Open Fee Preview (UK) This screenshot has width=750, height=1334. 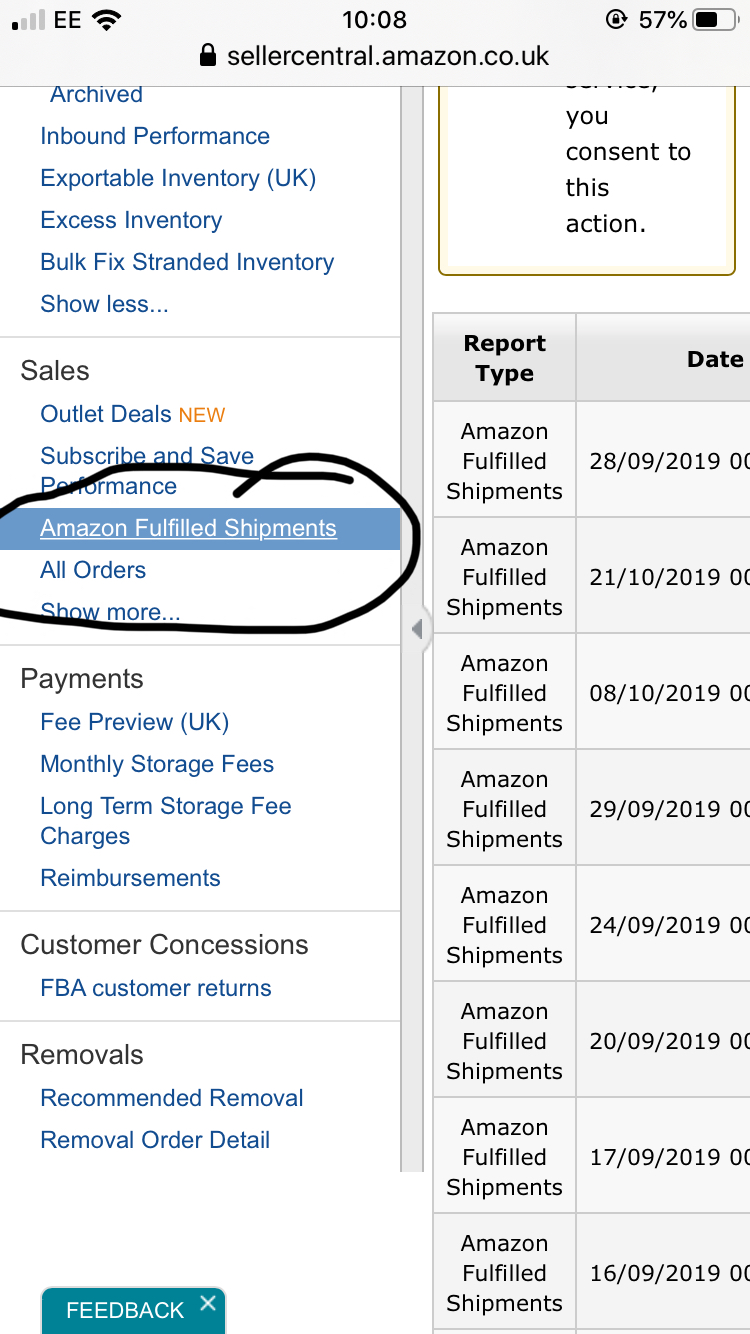(134, 721)
